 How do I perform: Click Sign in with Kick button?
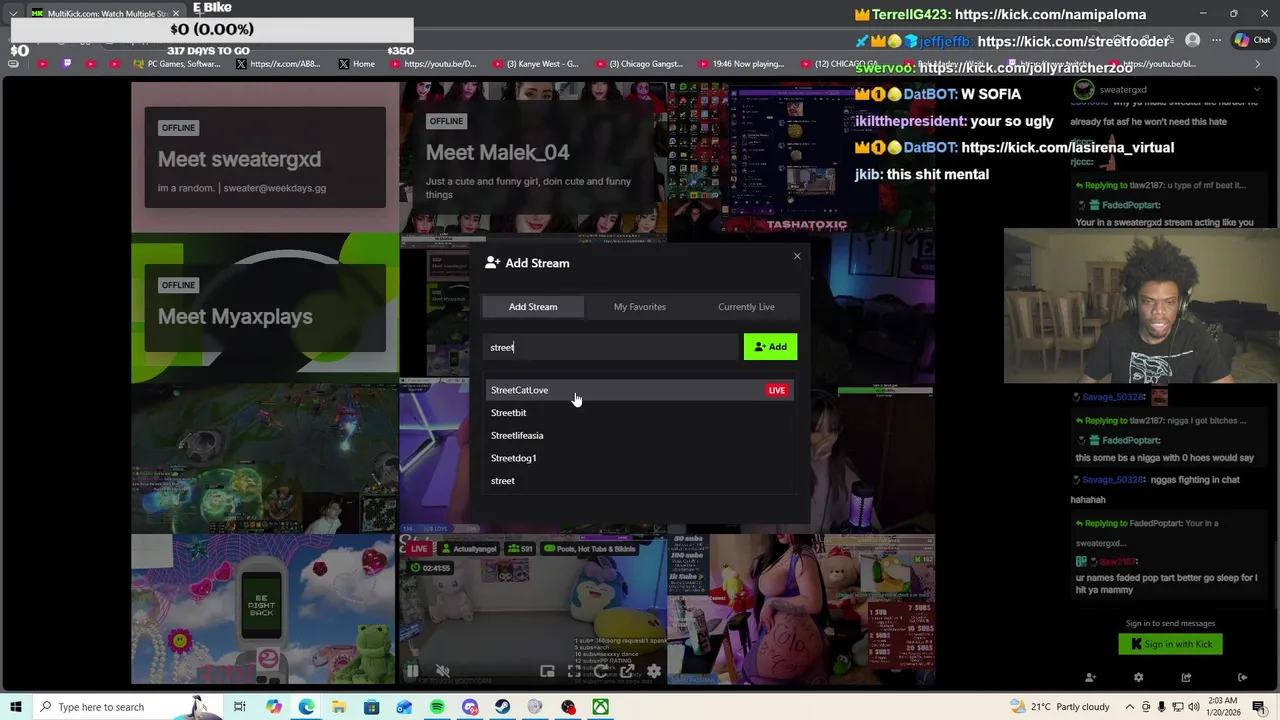1171,644
